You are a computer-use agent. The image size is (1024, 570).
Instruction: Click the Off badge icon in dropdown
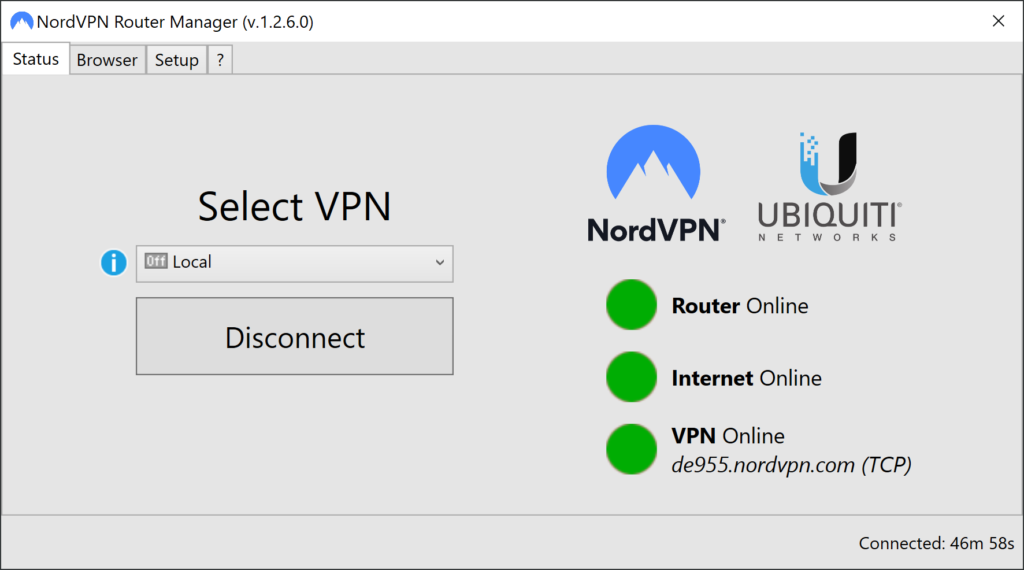[155, 262]
